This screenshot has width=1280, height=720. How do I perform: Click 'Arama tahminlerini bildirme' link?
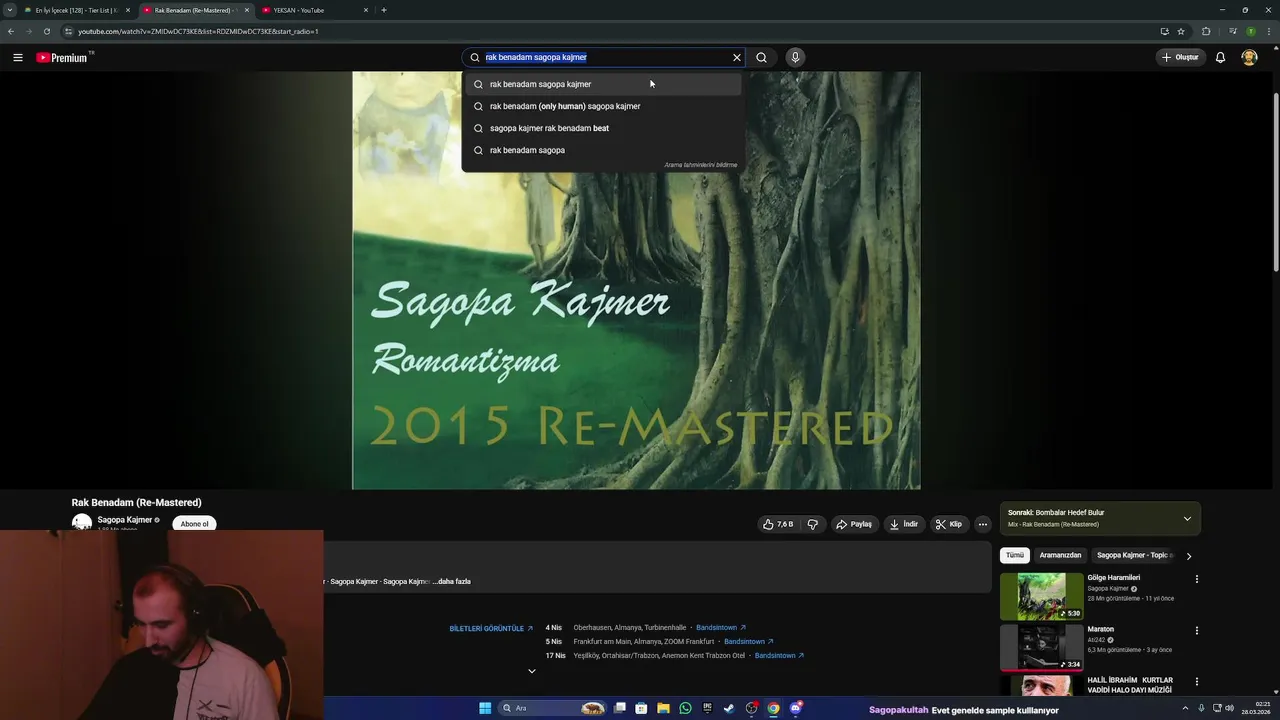[700, 165]
